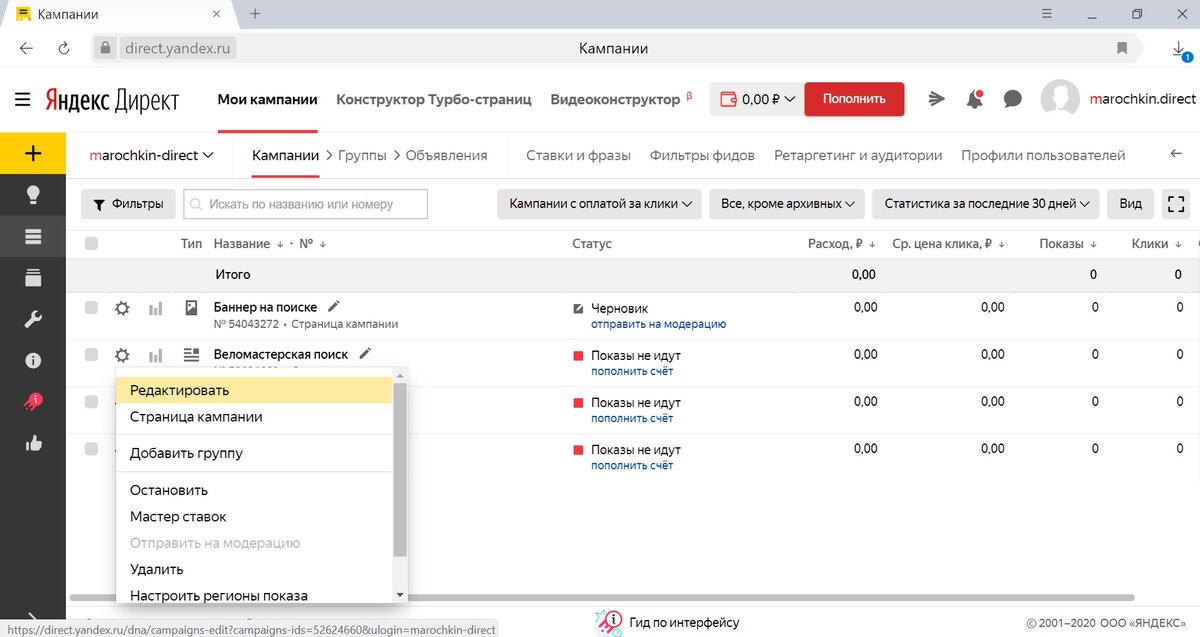Screen dimensions: 1200x637
Task: Open statistics chart for Веломастерская поиск
Action: 155,355
